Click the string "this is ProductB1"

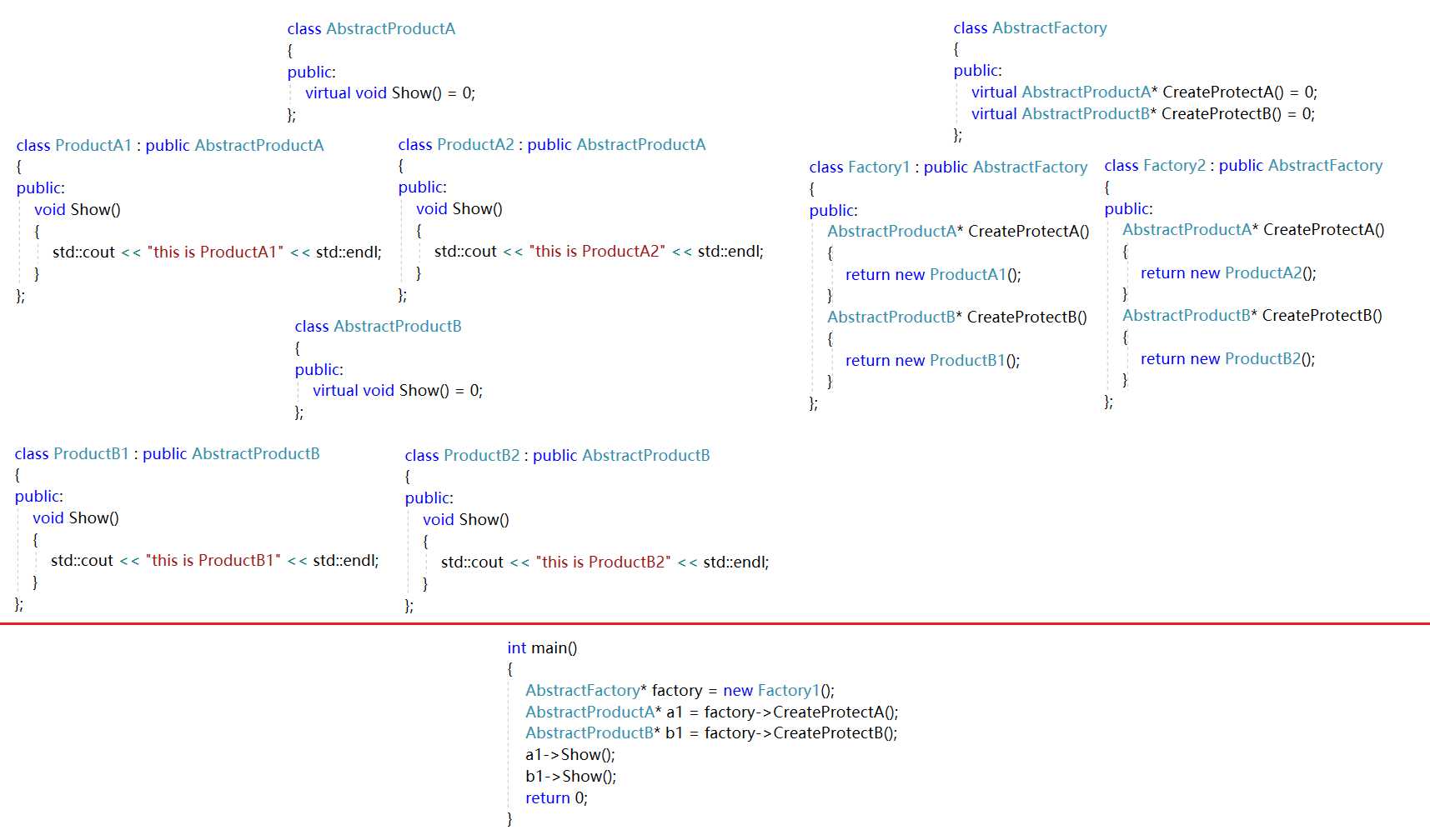click(213, 561)
